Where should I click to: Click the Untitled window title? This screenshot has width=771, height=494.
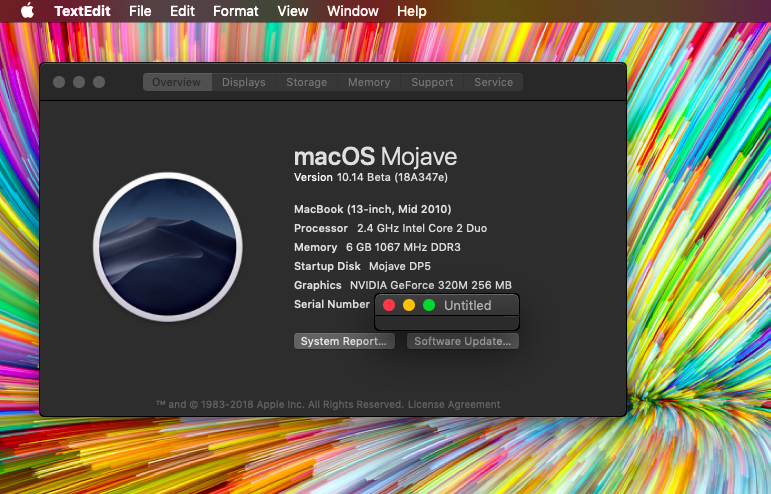[468, 305]
